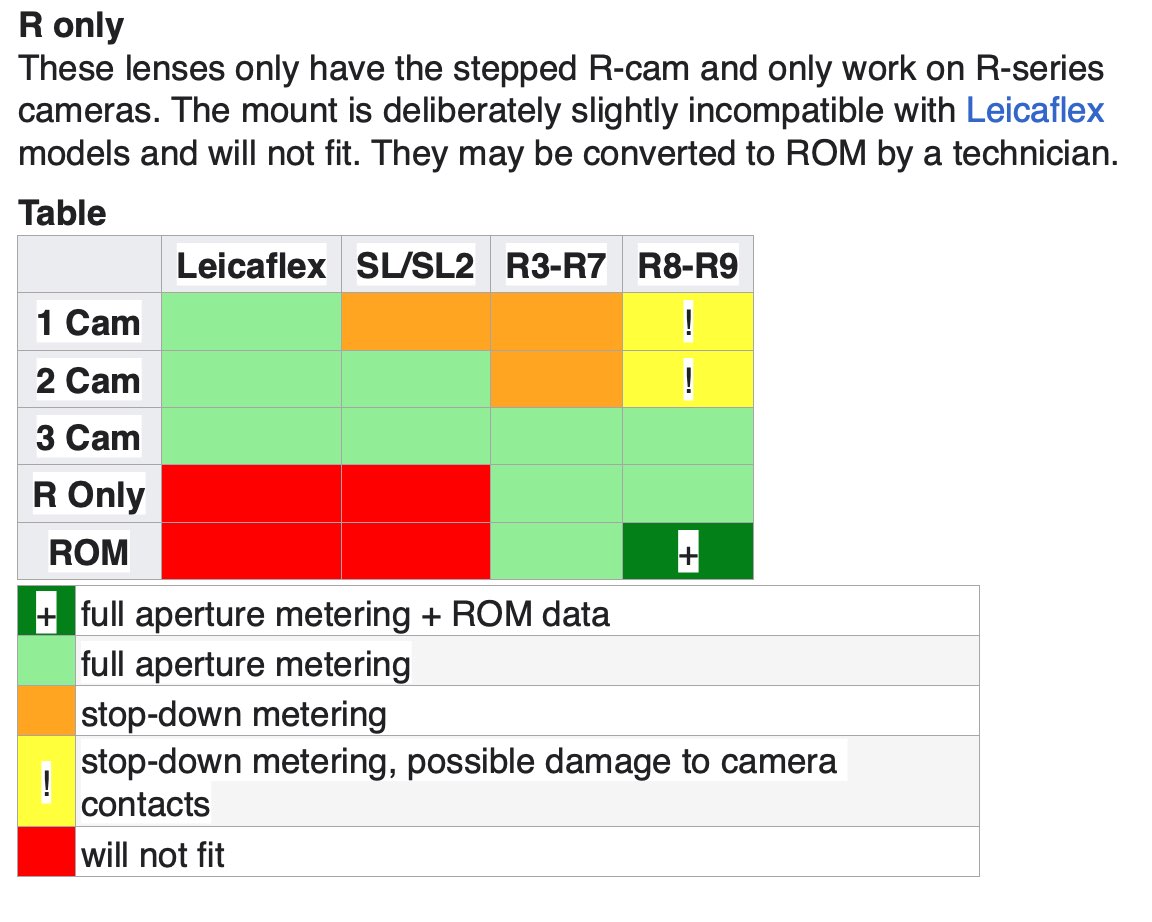Image resolution: width=1152 pixels, height=922 pixels.
Task: Click the 'Table' heading above the grid
Action: 62,213
